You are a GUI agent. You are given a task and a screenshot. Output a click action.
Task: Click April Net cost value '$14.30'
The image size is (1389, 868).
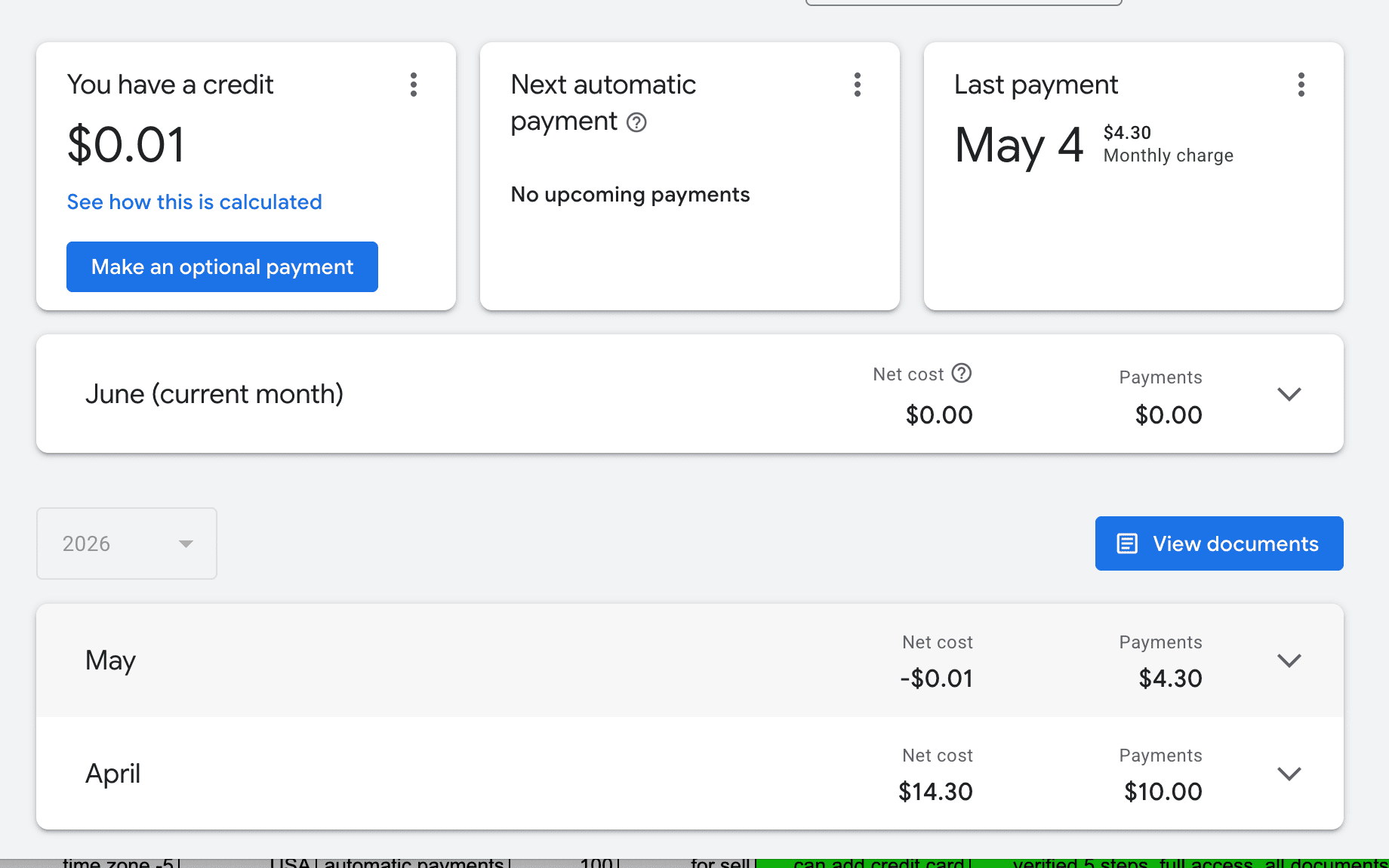click(935, 792)
